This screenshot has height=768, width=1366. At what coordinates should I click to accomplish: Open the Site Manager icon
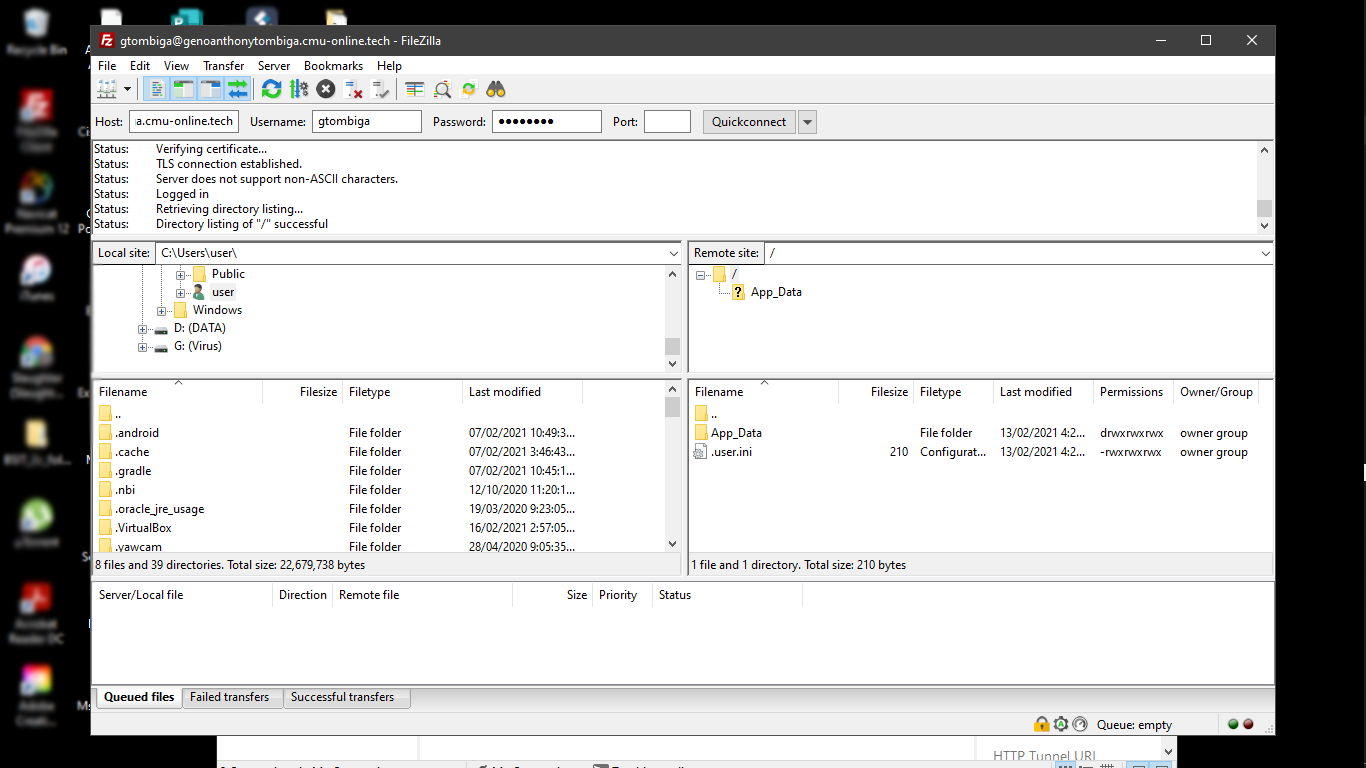click(x=106, y=89)
